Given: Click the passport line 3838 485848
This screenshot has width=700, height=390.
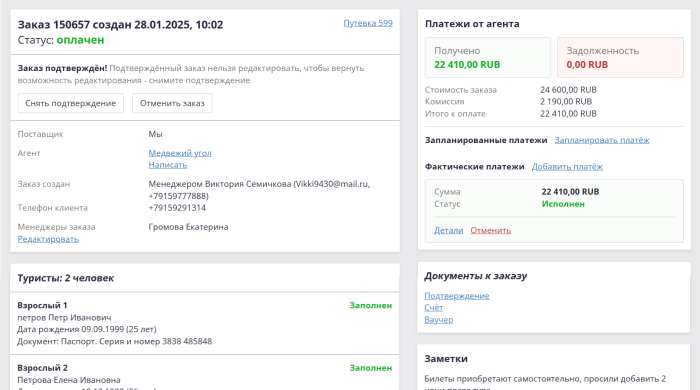Looking at the screenshot, I should [x=115, y=341].
